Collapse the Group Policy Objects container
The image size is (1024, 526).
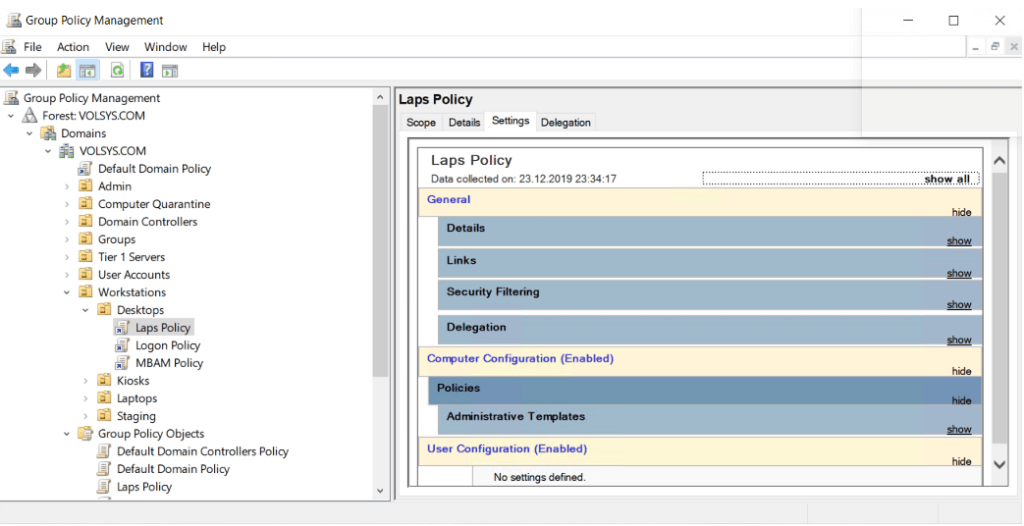(x=68, y=434)
